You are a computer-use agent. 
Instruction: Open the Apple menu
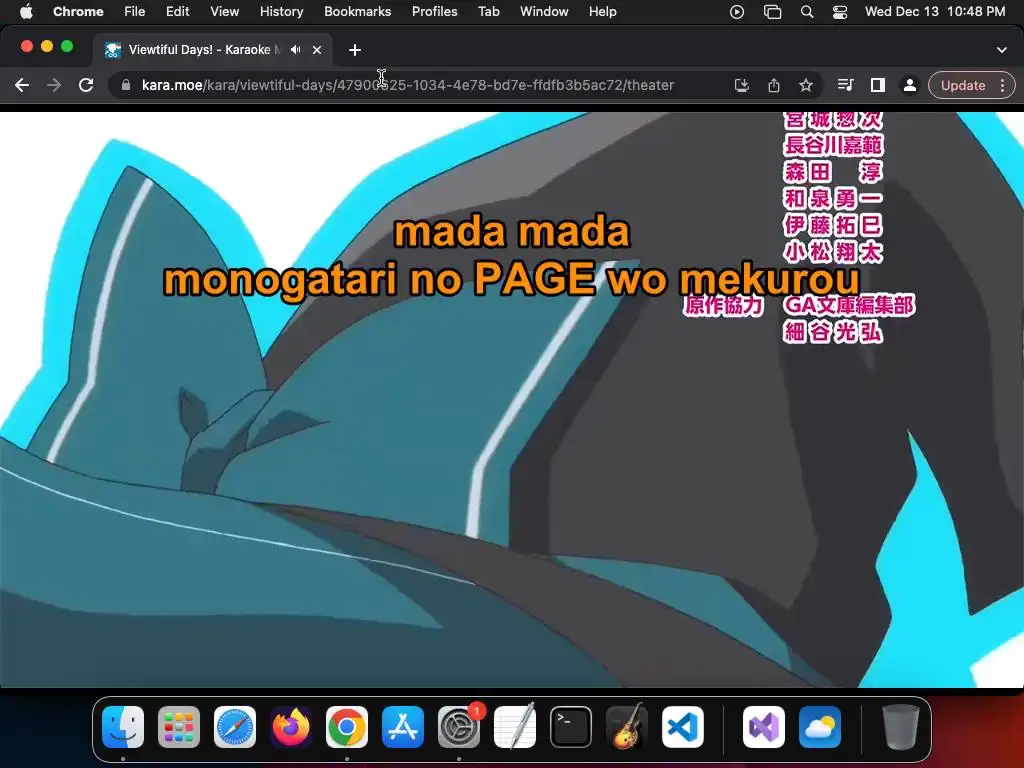[26, 11]
